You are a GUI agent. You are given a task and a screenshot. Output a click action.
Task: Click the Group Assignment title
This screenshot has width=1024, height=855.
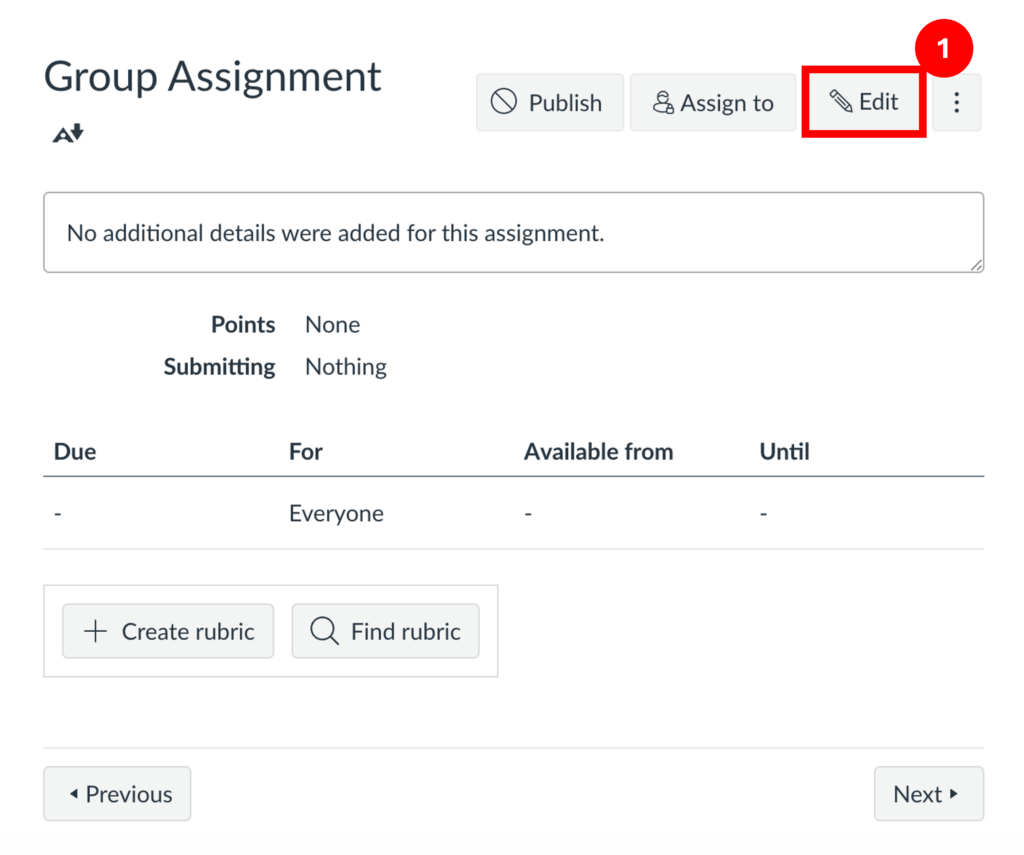point(212,77)
